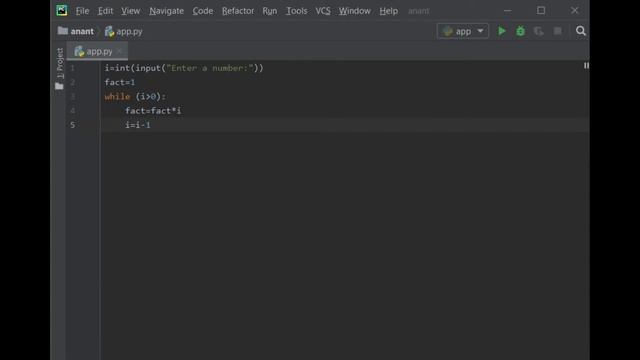
Task: Select the anant project breadcrumb
Action: [x=76, y=31]
